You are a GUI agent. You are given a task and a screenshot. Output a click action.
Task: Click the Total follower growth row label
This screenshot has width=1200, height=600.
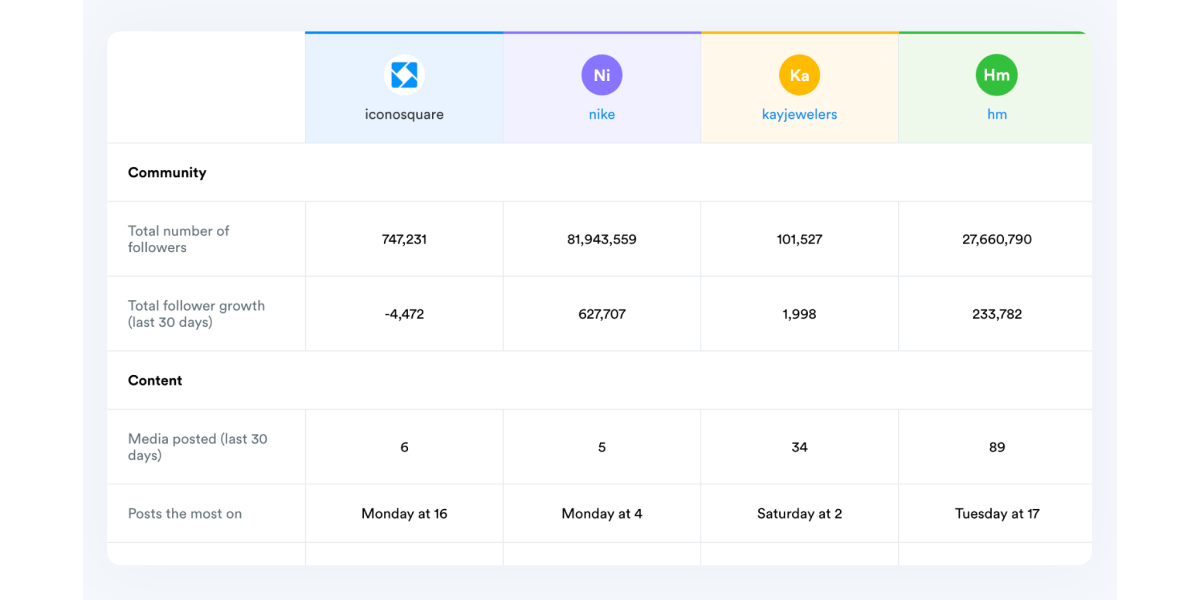coord(196,314)
